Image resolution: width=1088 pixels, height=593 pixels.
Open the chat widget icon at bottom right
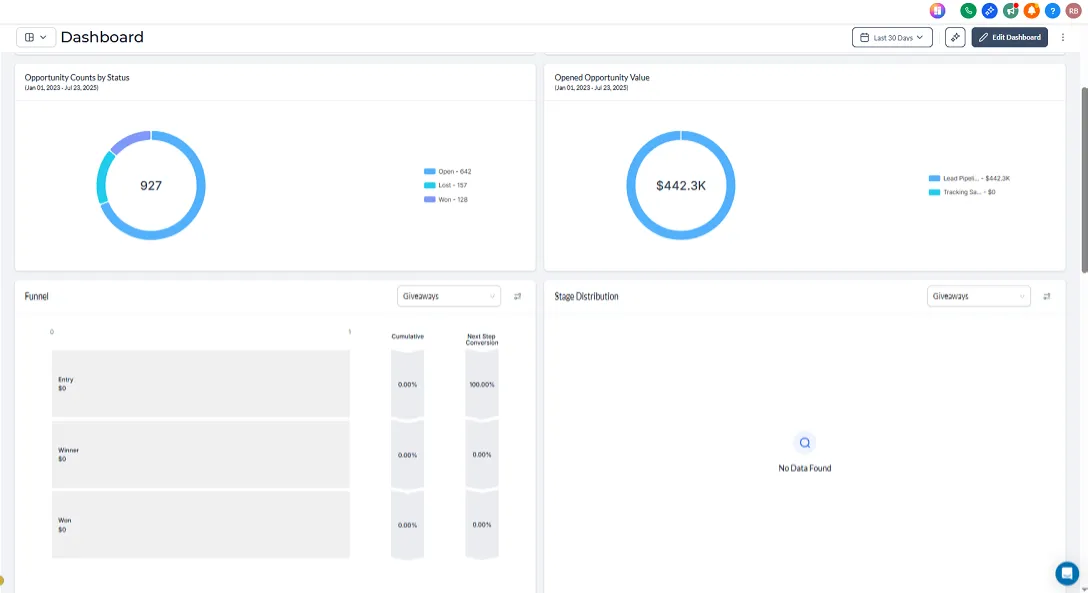[x=1067, y=574]
